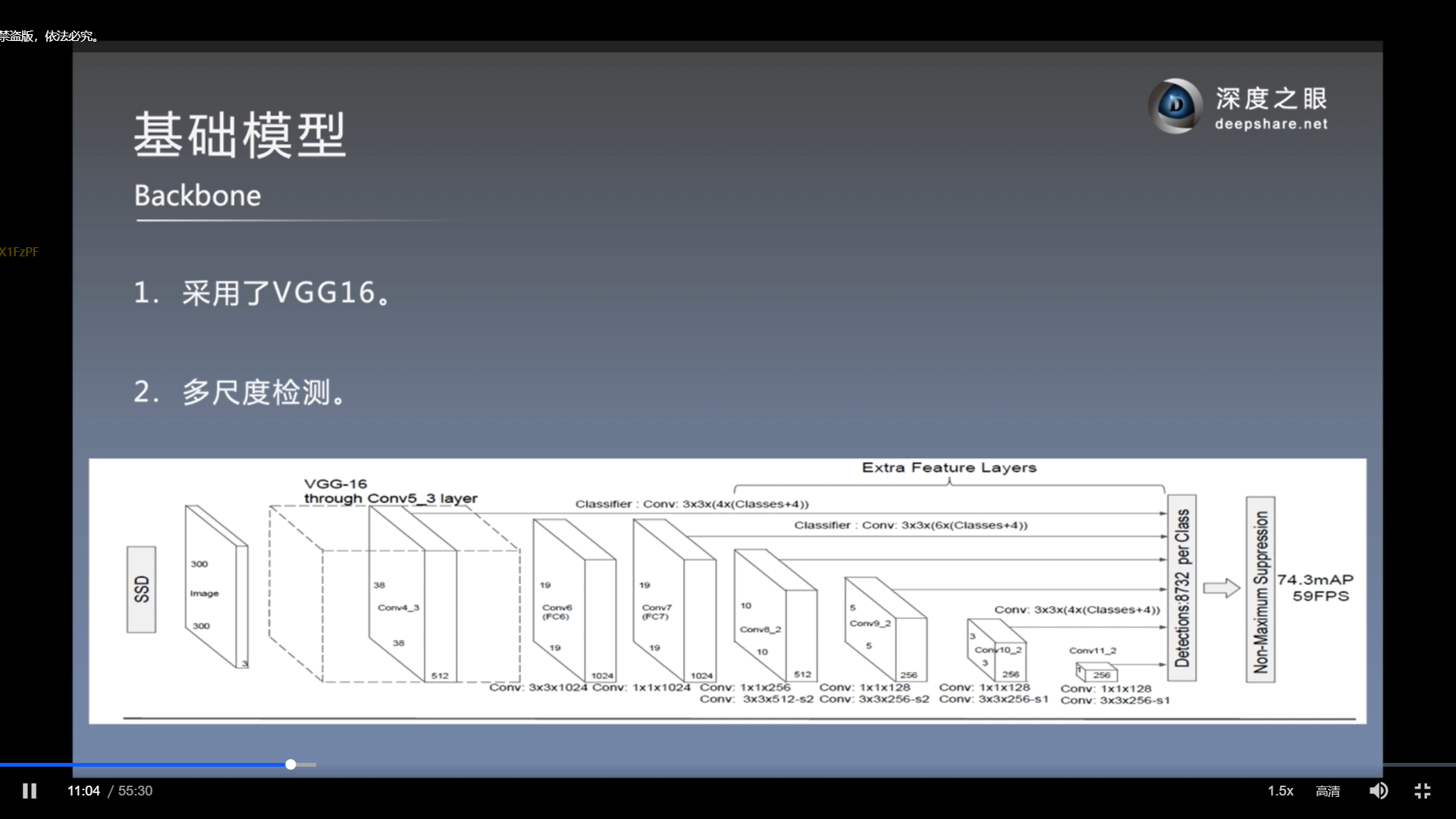The image size is (1456, 819).
Task: Click the deepshare.net link text
Action: pos(1271,124)
